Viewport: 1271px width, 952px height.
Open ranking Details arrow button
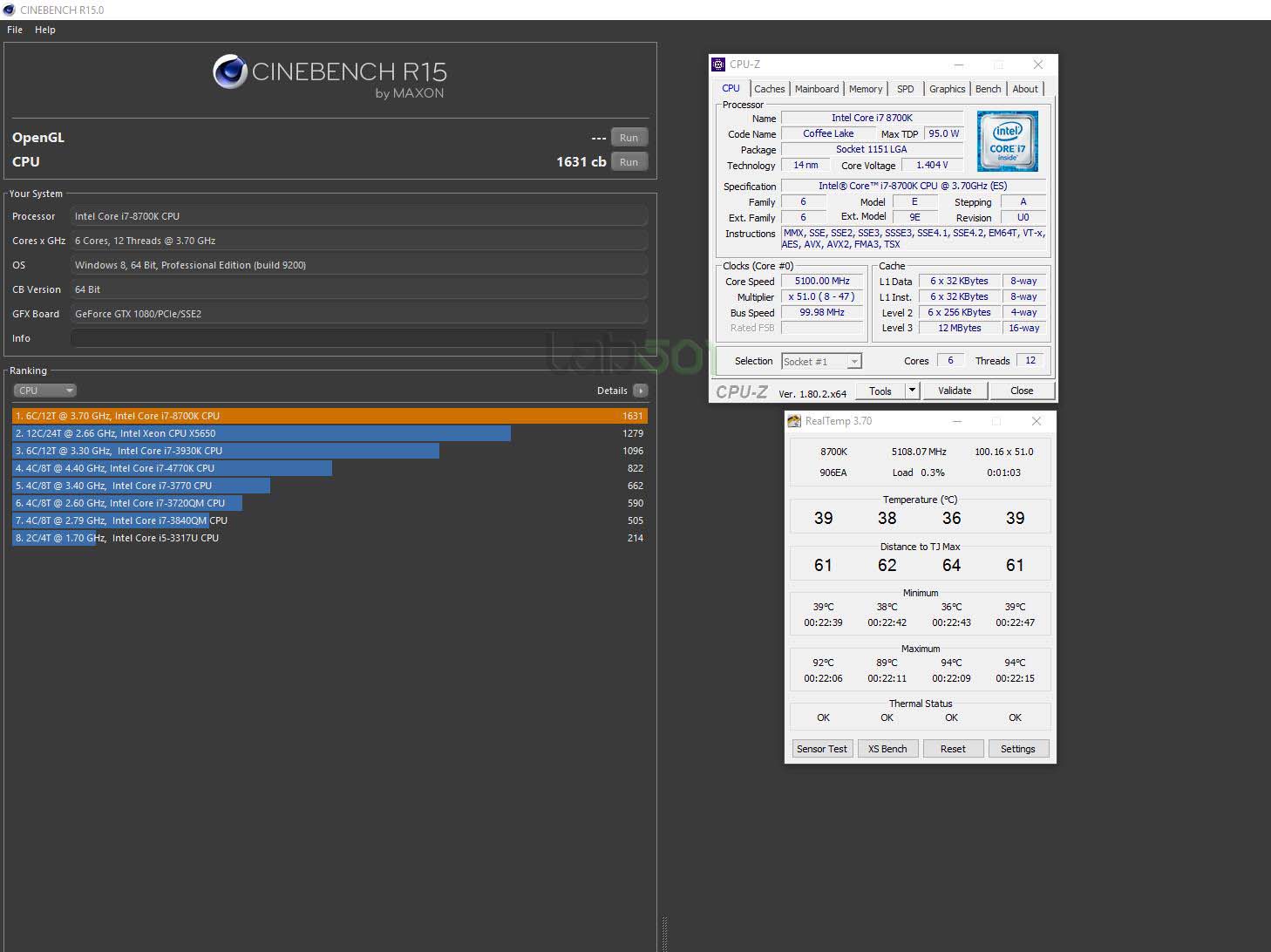tap(641, 391)
